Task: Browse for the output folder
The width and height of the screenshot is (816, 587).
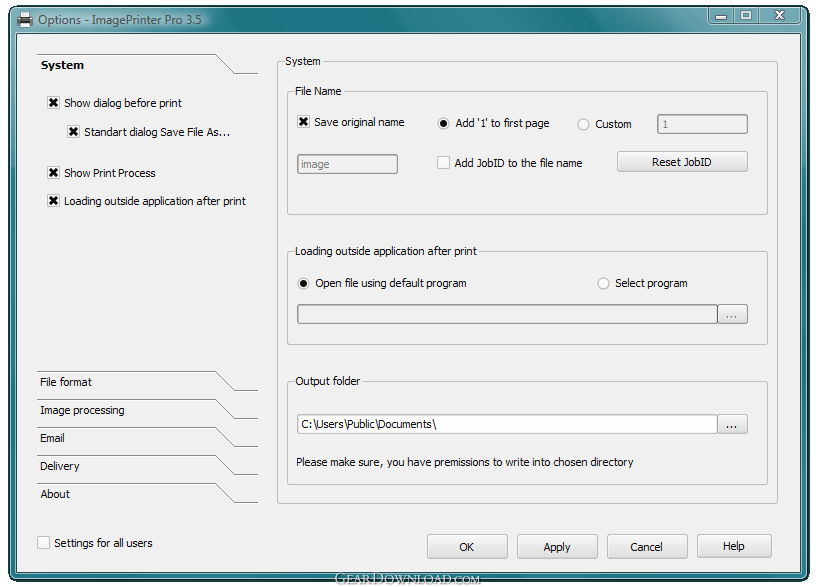Action: click(x=732, y=424)
